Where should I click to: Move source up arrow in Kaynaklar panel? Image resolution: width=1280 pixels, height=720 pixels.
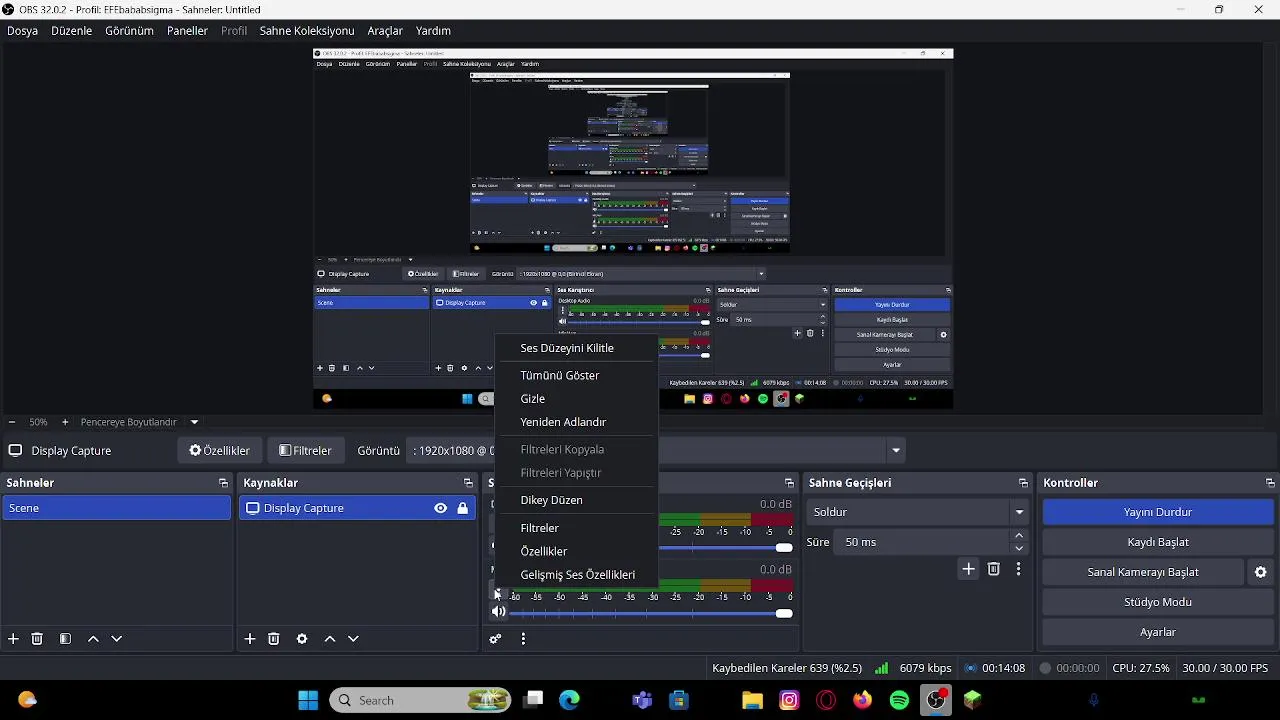330,639
